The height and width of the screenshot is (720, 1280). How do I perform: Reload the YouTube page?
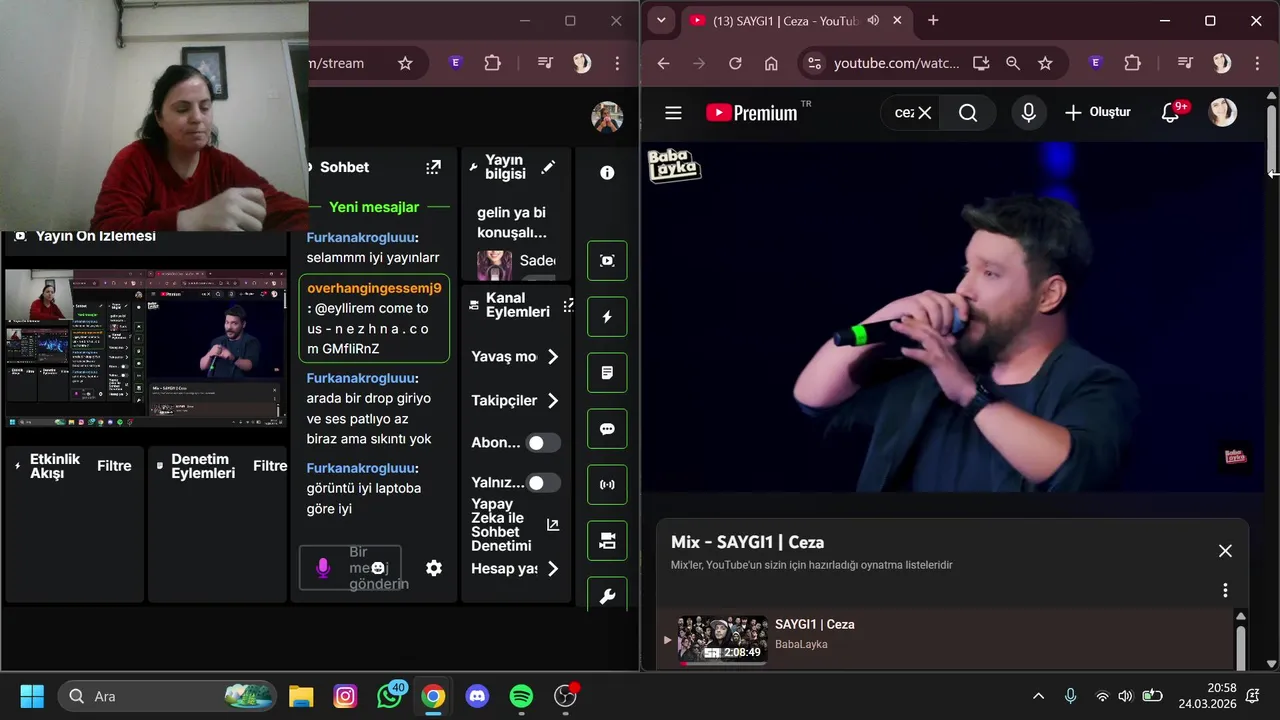click(735, 63)
